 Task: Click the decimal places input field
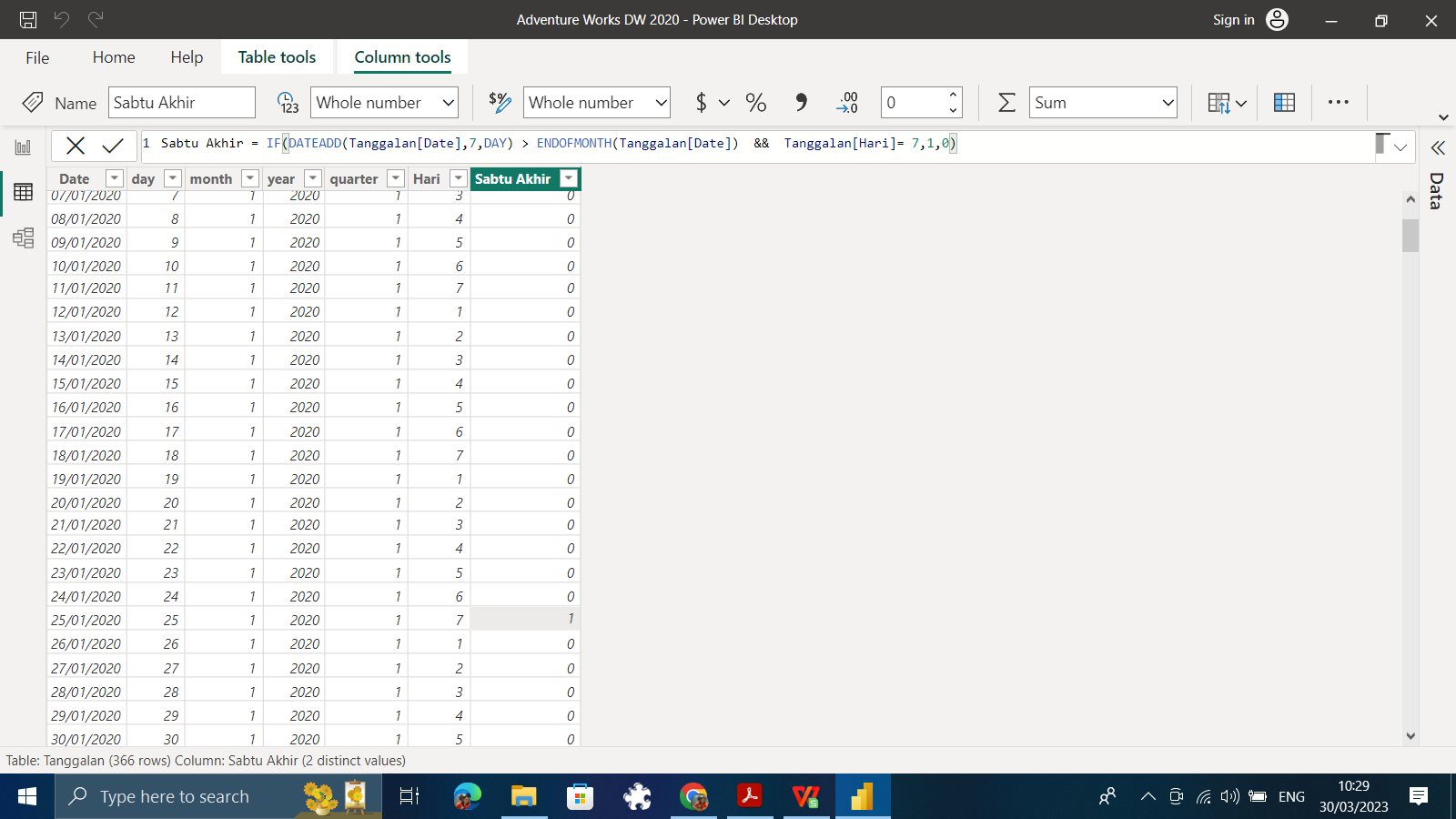913,102
